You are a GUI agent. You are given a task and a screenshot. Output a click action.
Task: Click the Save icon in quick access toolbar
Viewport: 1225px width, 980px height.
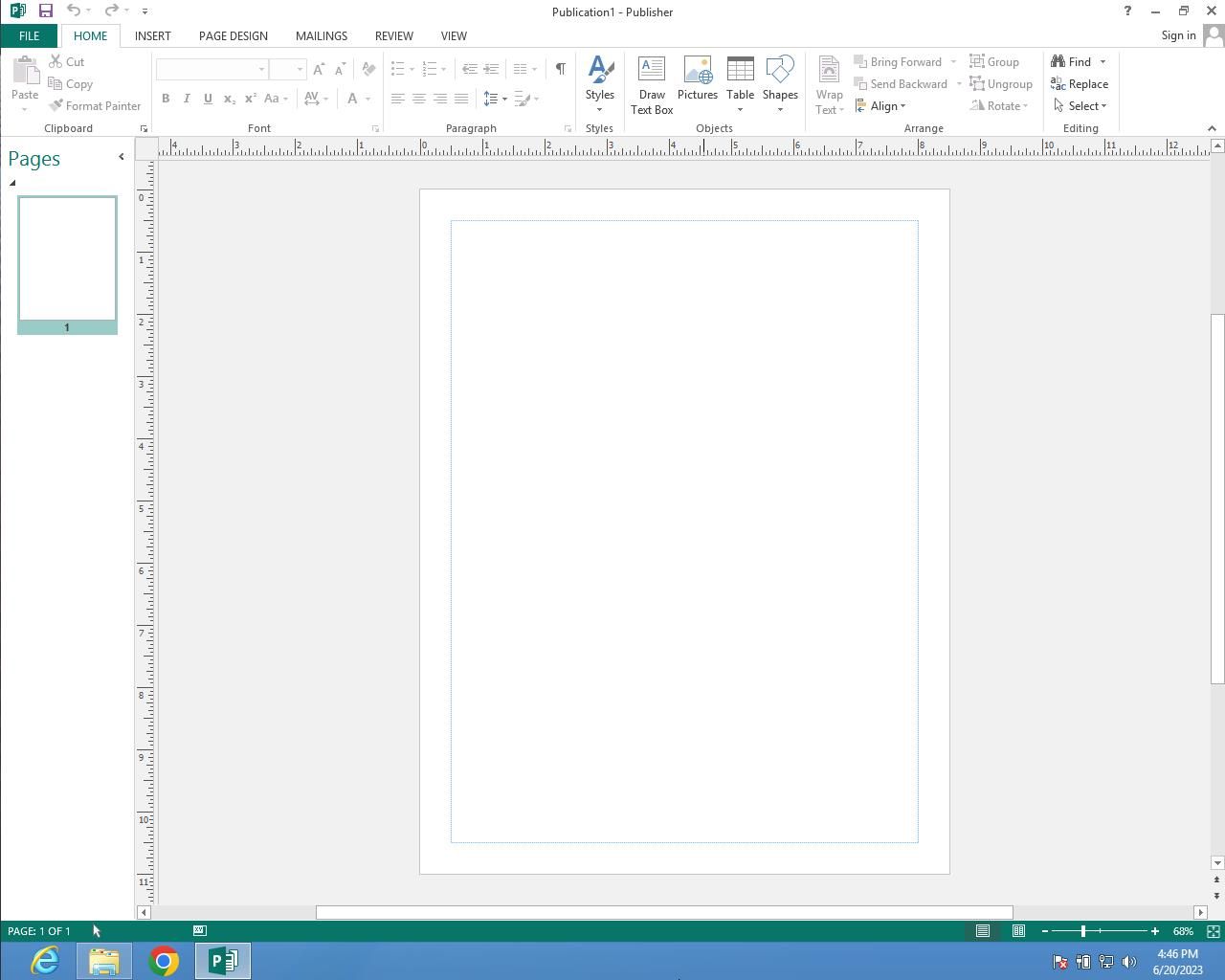pos(45,11)
